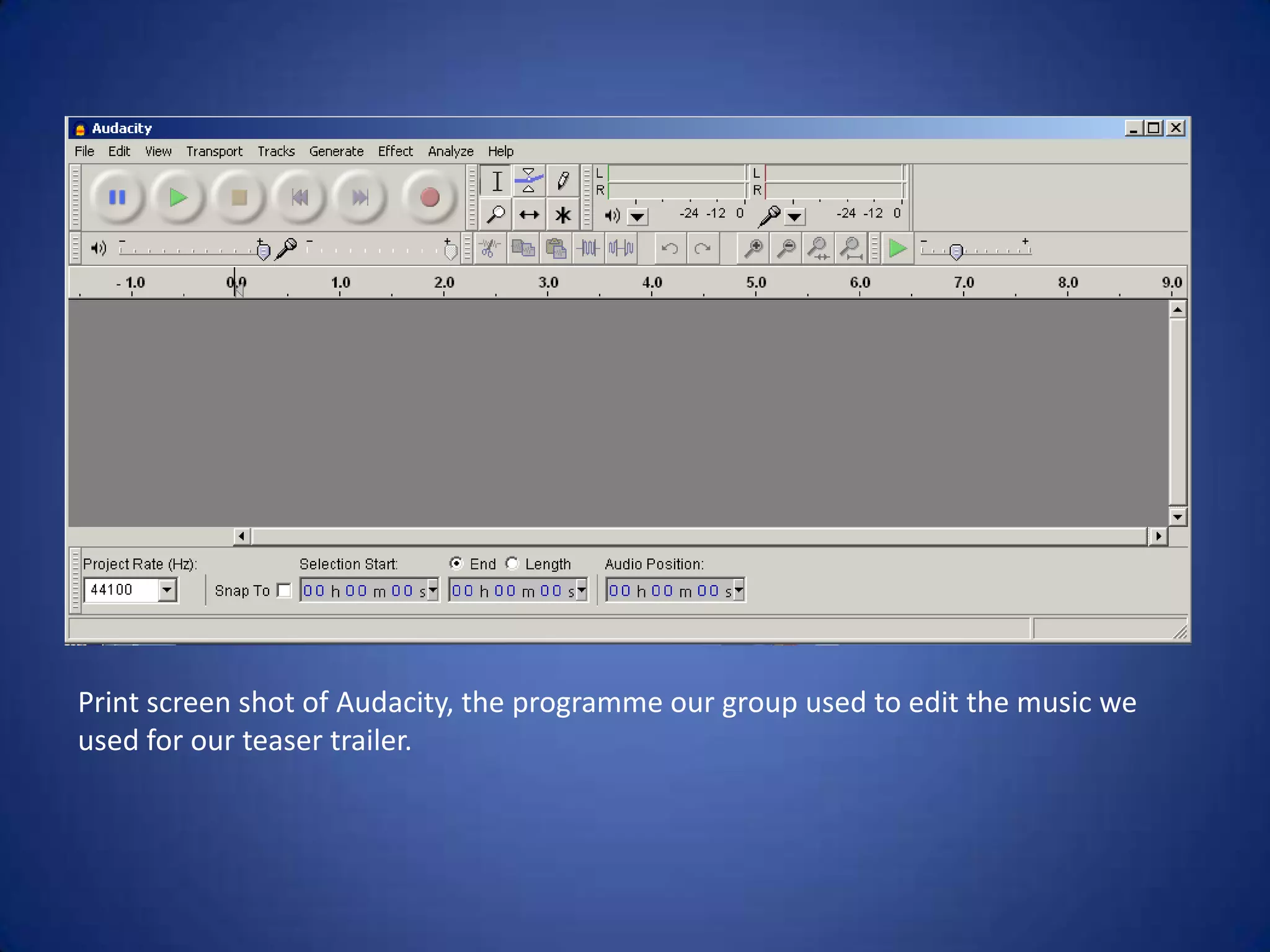The image size is (1270, 952).
Task: Click the vertical scrollbar up arrow
Action: pos(1178,309)
